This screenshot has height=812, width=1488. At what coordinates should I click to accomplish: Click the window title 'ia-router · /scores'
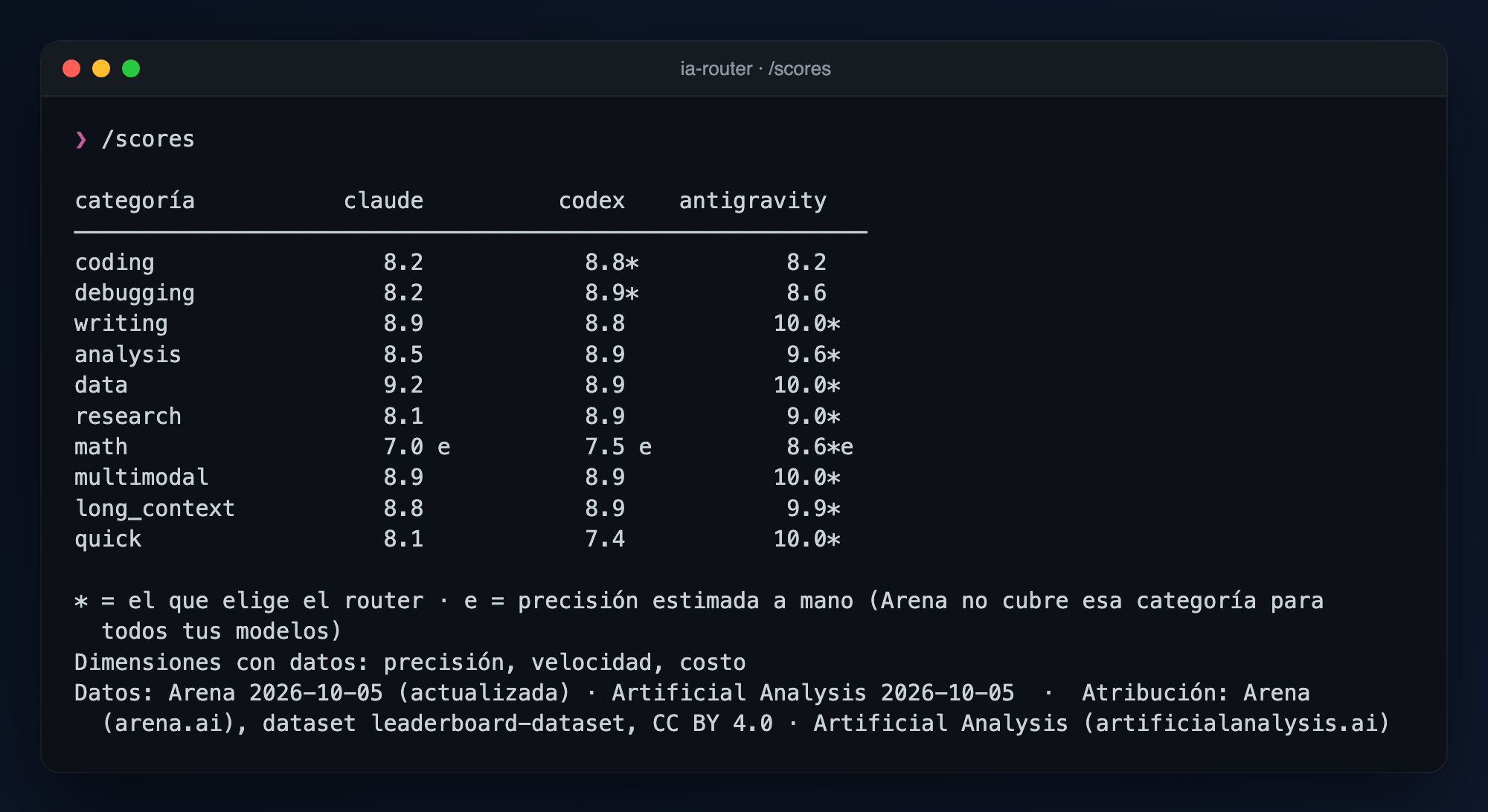click(755, 68)
